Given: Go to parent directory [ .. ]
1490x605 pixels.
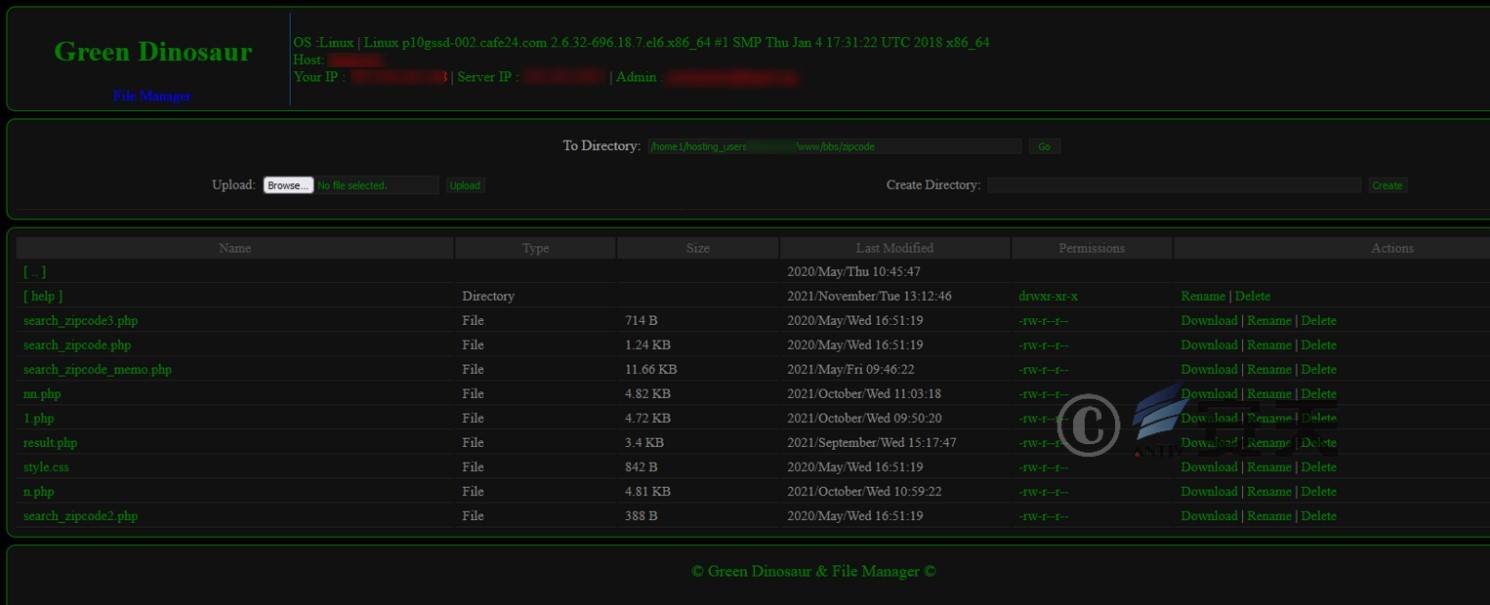Looking at the screenshot, I should [x=34, y=272].
